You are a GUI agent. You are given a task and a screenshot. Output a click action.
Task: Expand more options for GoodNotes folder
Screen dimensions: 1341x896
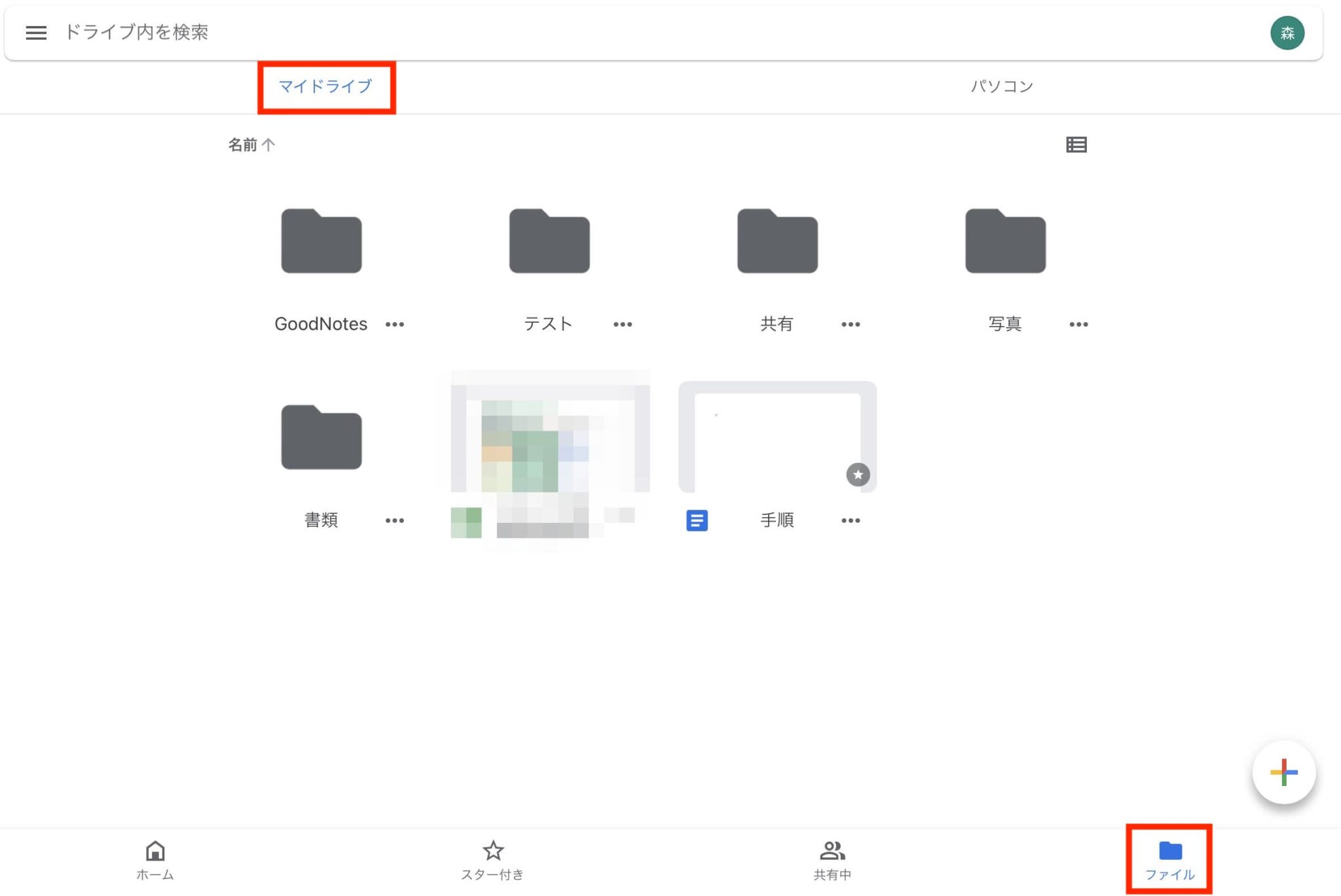pos(394,324)
